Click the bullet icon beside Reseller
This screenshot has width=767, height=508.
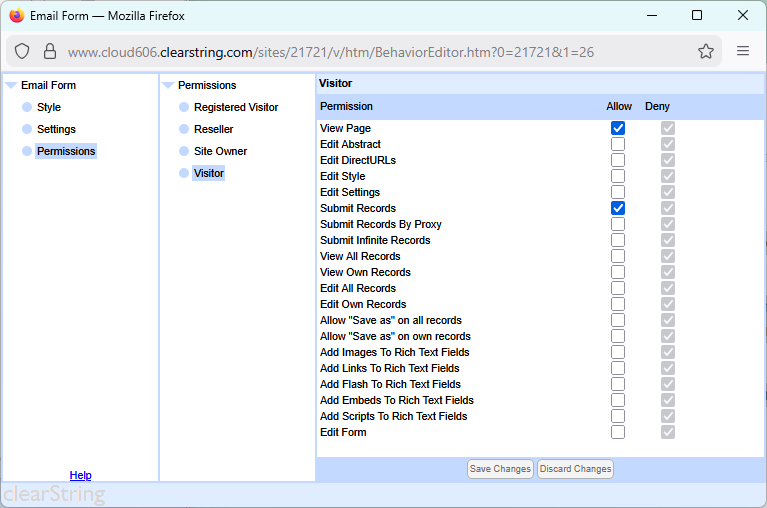click(184, 129)
